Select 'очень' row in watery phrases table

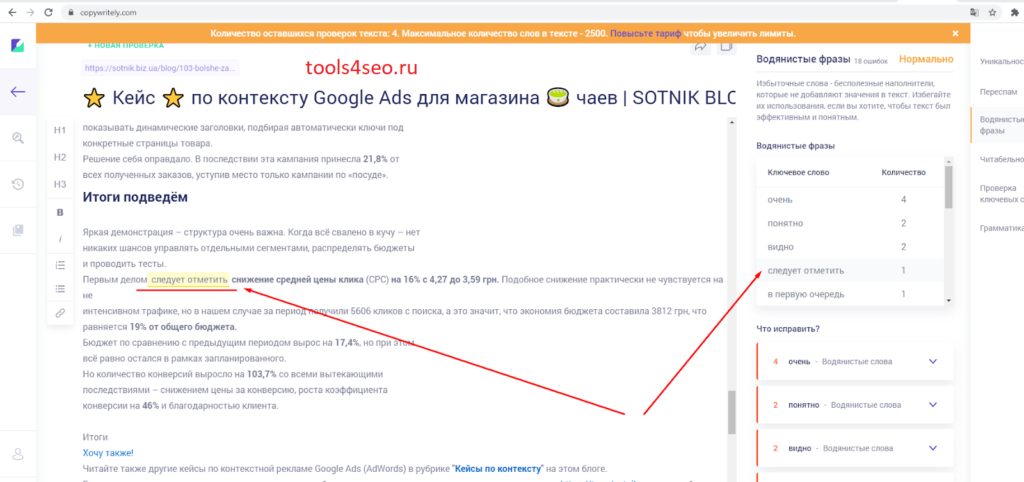click(x=850, y=199)
